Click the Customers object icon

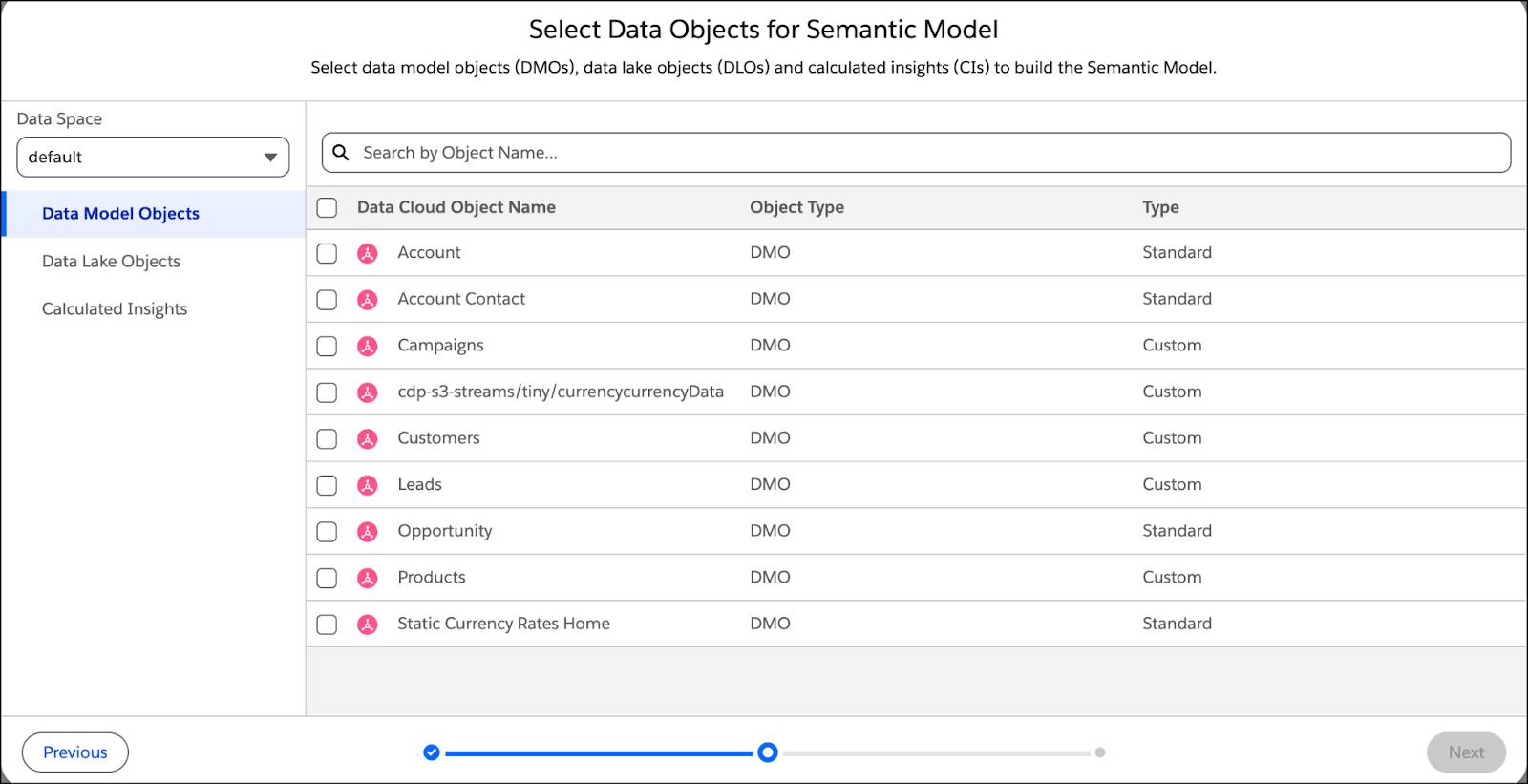point(368,438)
